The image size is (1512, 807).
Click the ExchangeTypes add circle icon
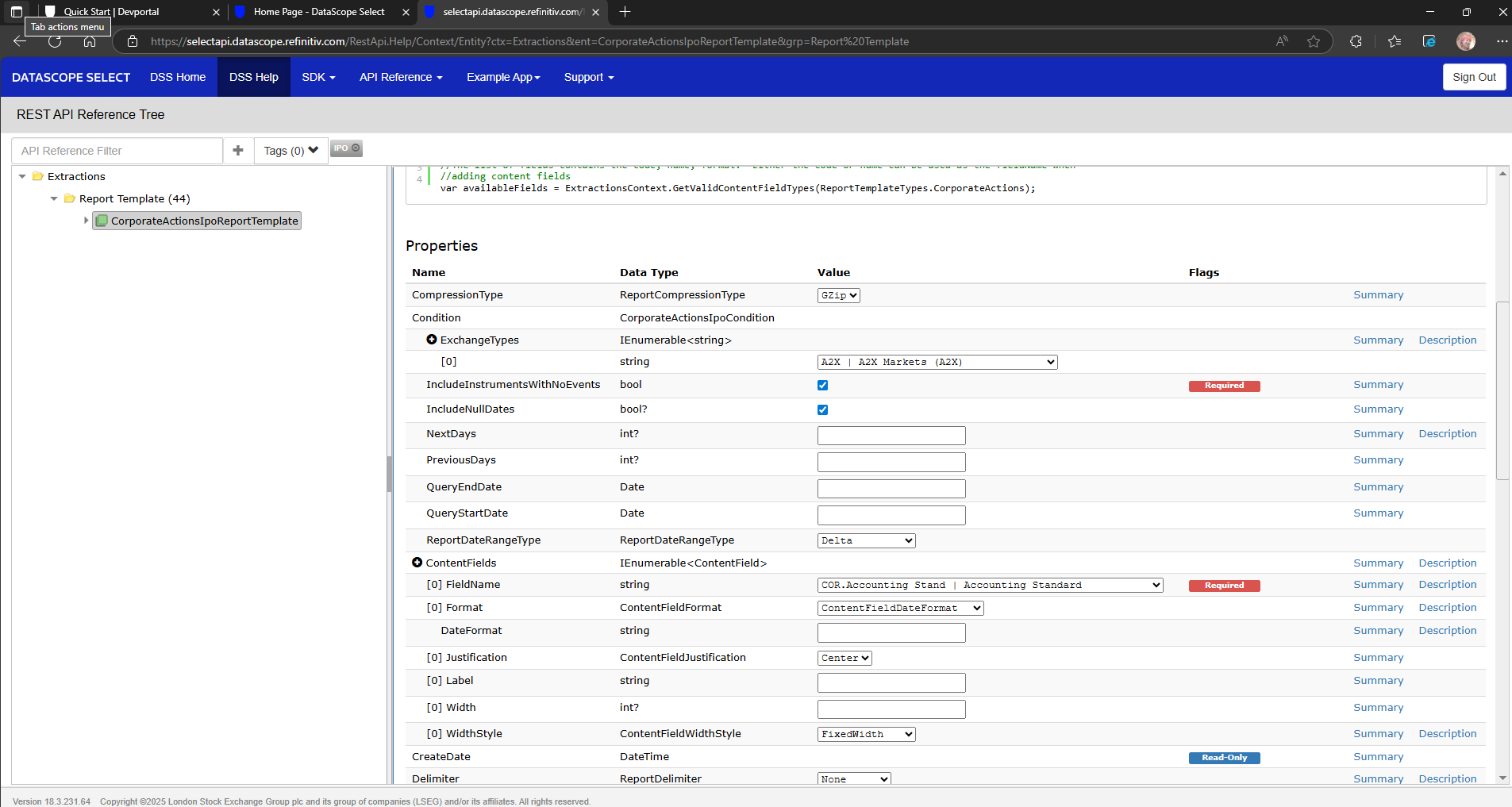point(432,340)
